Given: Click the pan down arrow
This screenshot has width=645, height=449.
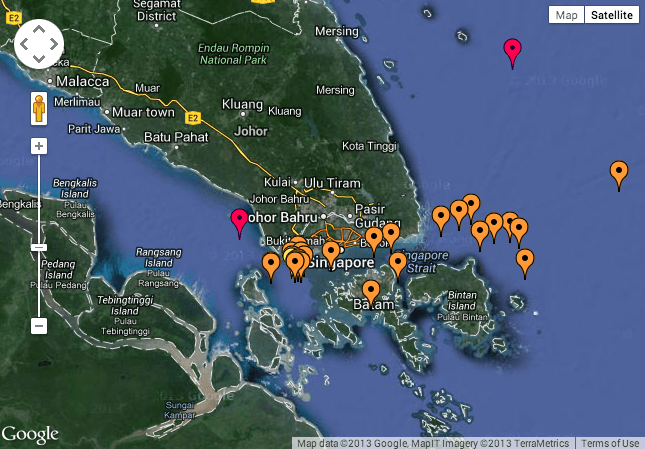Looking at the screenshot, I should pyautogui.click(x=39, y=58).
